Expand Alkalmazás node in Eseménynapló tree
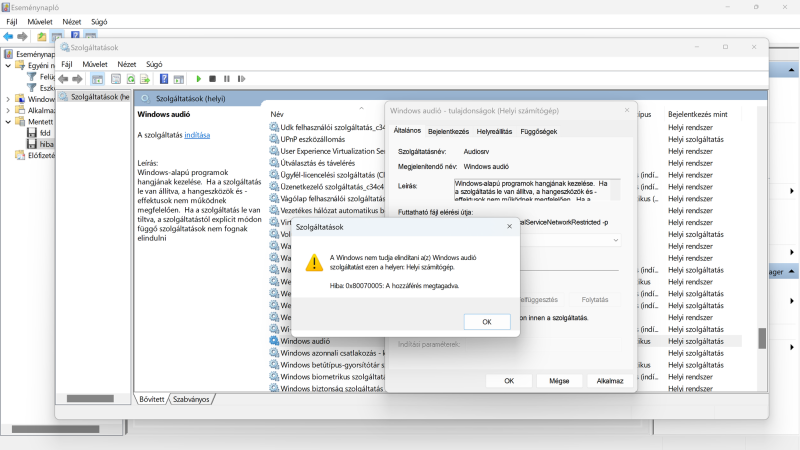The image size is (800, 450). [8, 110]
